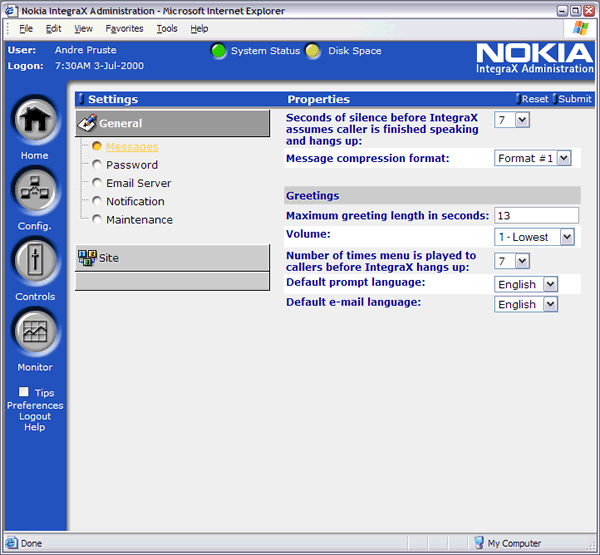The height and width of the screenshot is (555, 600).
Task: Click the Notification settings label
Action: 135,201
